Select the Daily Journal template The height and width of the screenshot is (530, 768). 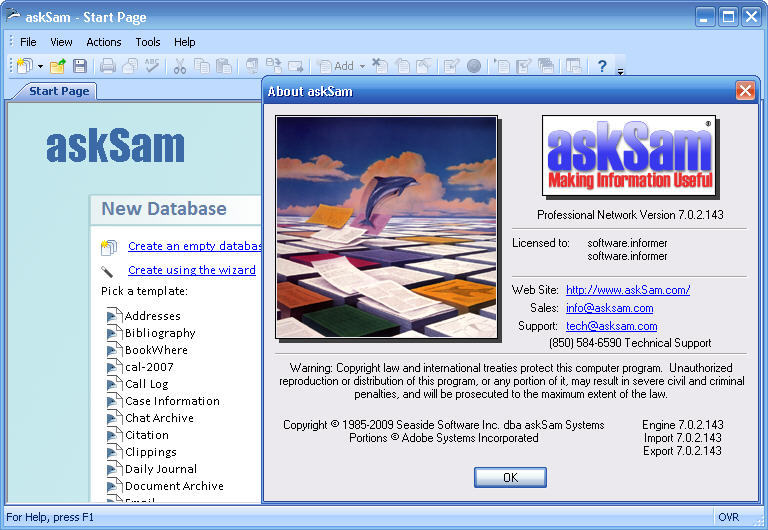tap(161, 469)
